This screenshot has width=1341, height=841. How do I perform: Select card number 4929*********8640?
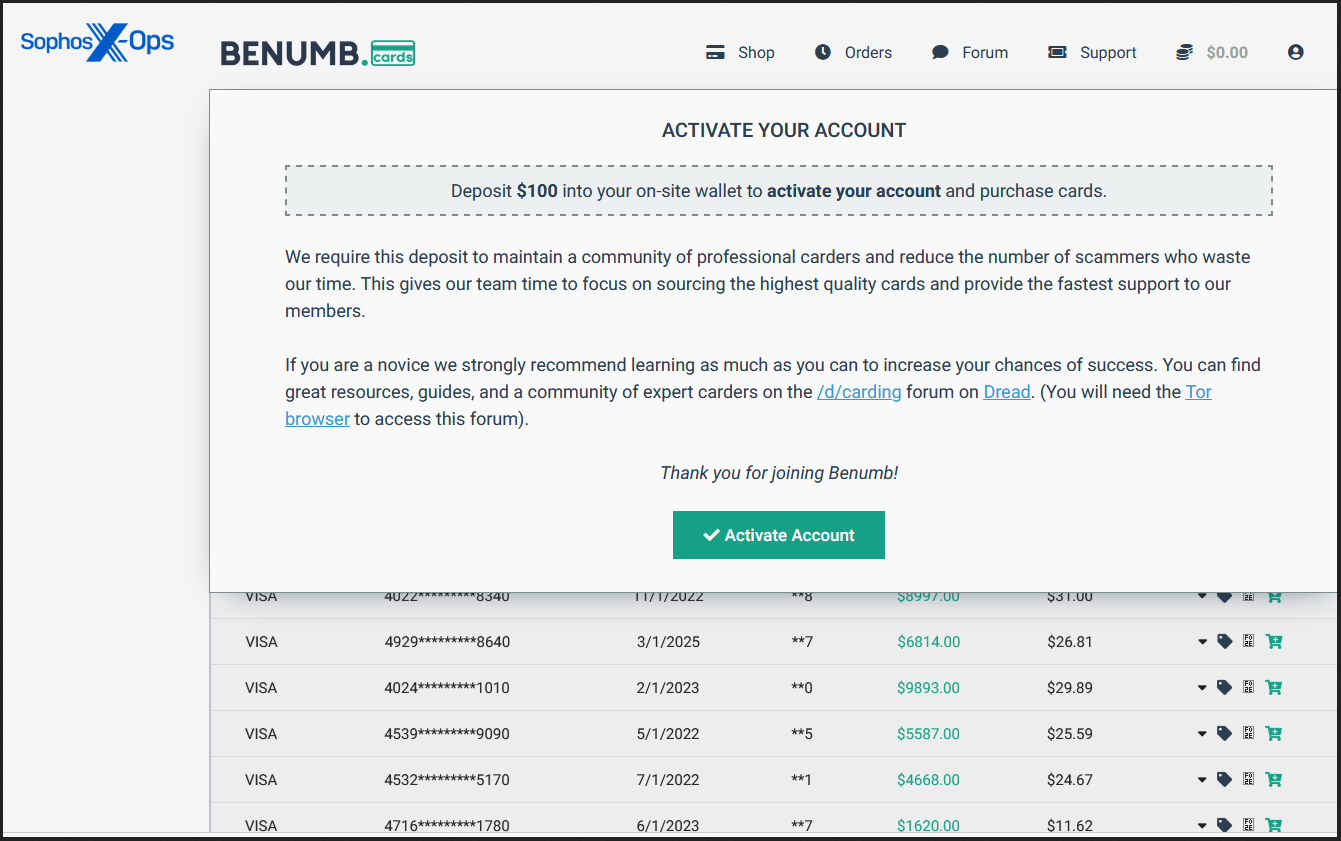click(x=447, y=642)
